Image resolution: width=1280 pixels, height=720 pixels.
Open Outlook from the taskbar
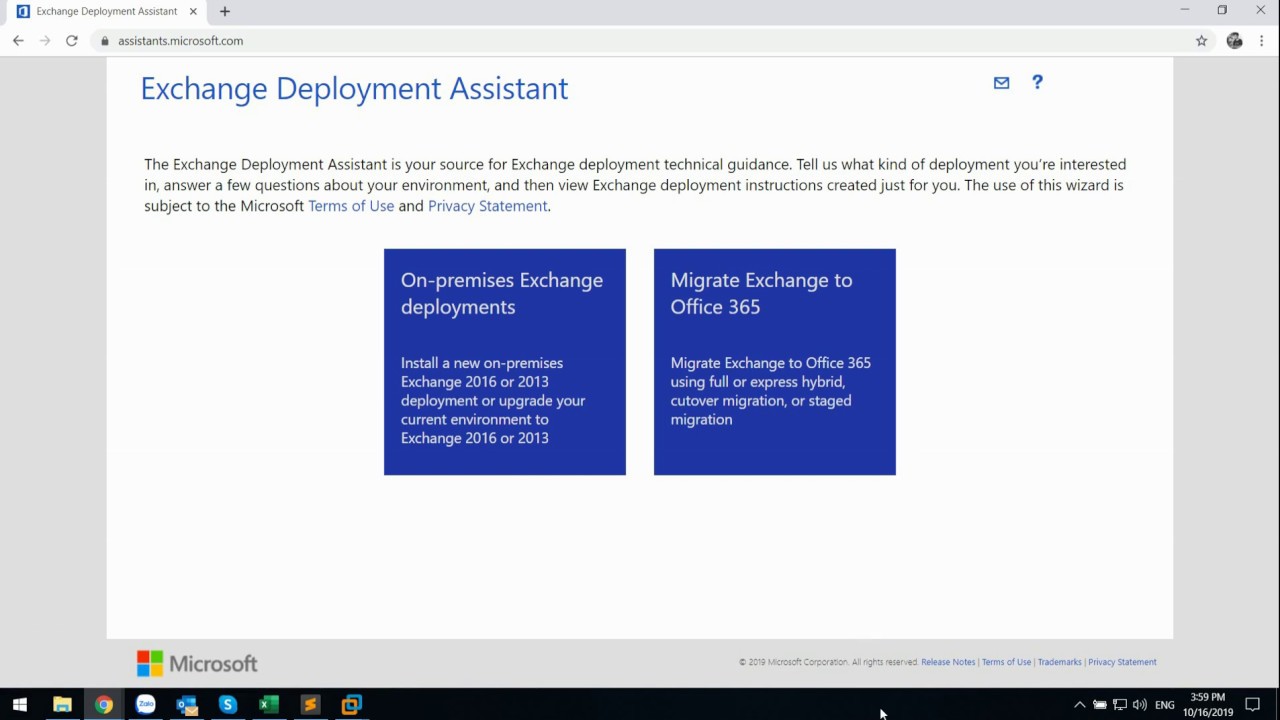tap(187, 704)
